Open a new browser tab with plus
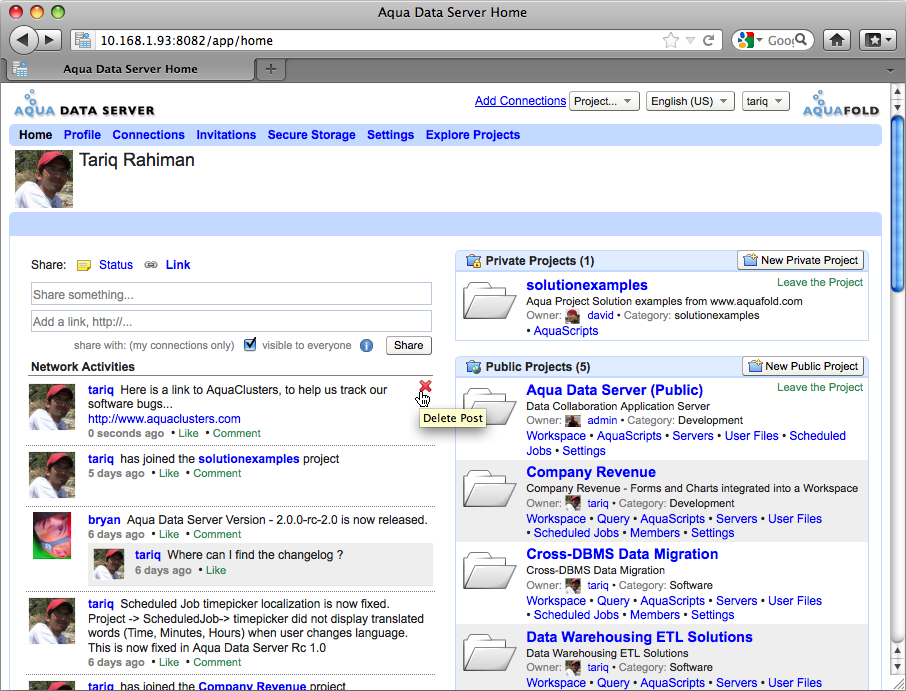Viewport: 906px width, 691px height. 270,69
